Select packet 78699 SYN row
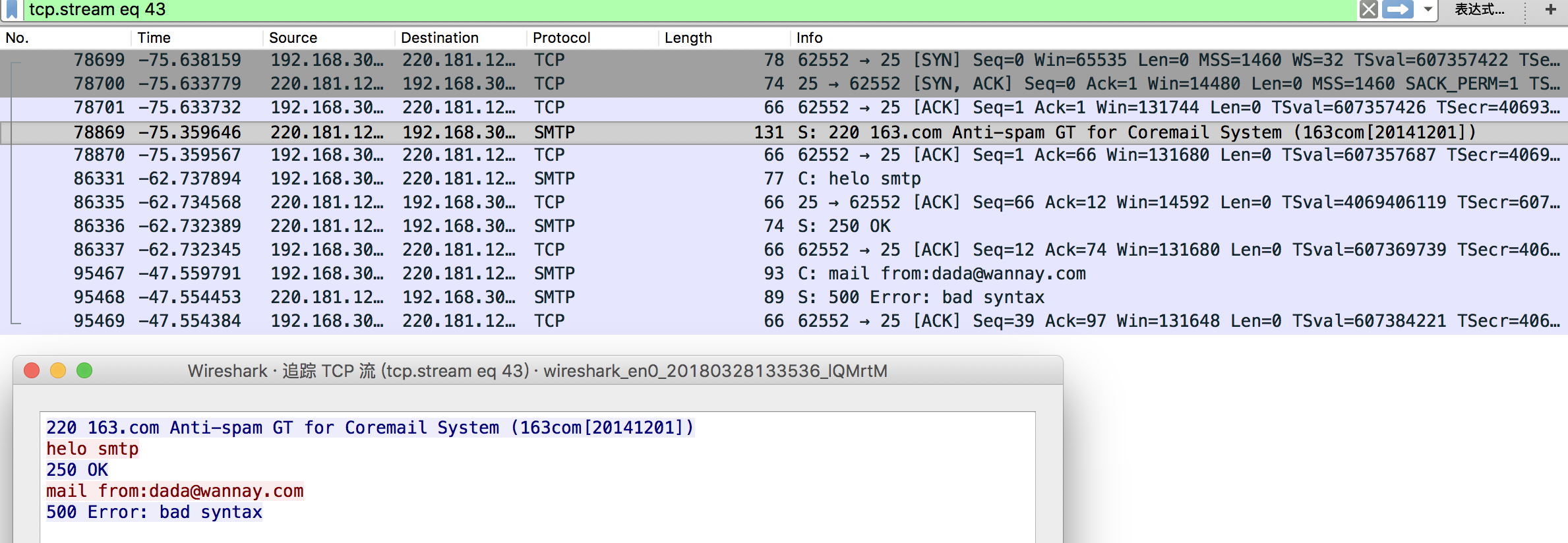 (x=784, y=60)
